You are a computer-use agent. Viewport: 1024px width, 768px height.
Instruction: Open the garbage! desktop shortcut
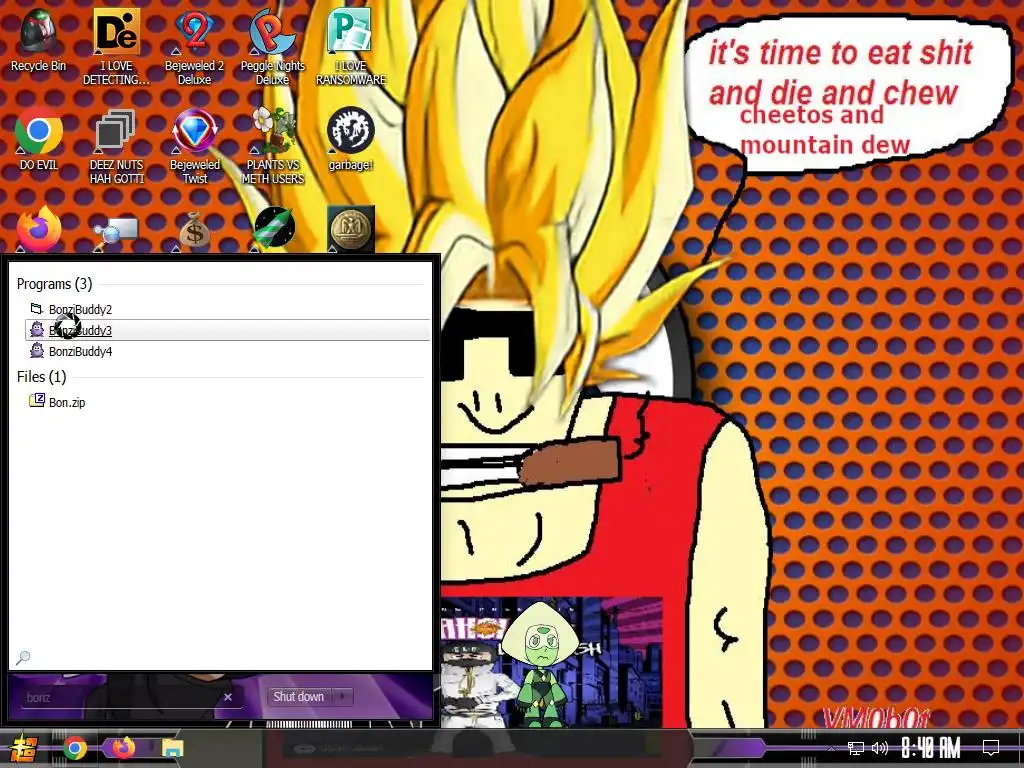pyautogui.click(x=351, y=138)
